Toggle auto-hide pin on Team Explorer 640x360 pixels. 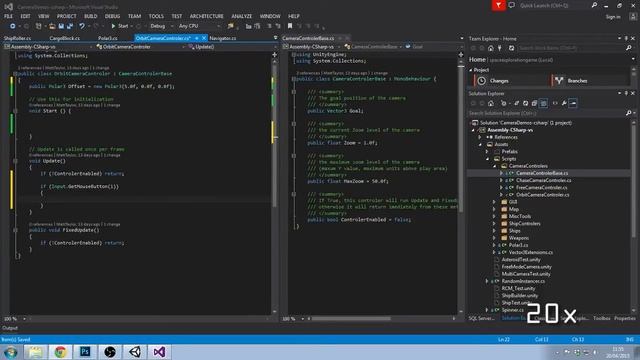click(626, 38)
